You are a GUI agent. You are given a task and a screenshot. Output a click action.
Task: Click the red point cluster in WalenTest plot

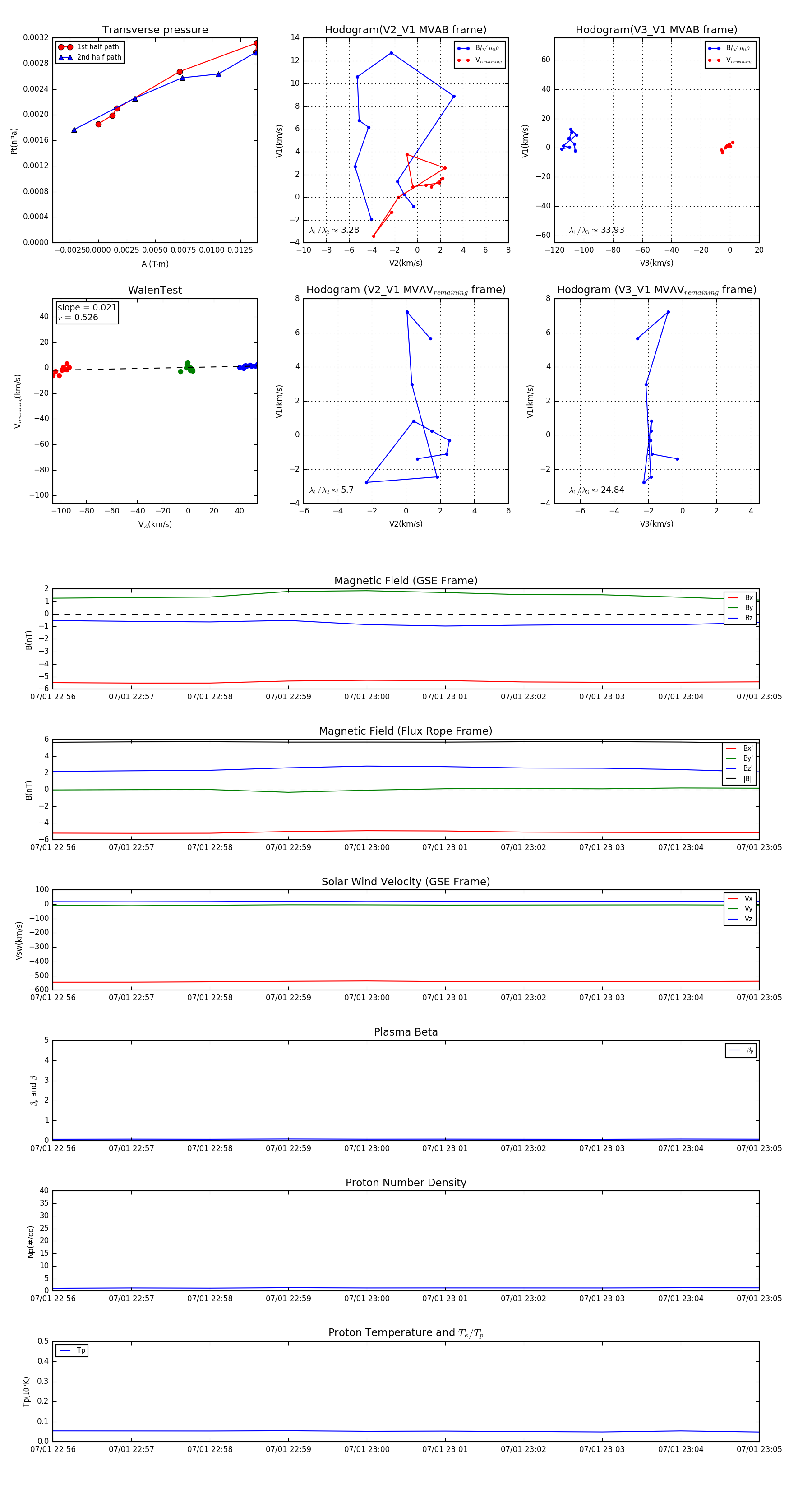(x=61, y=370)
